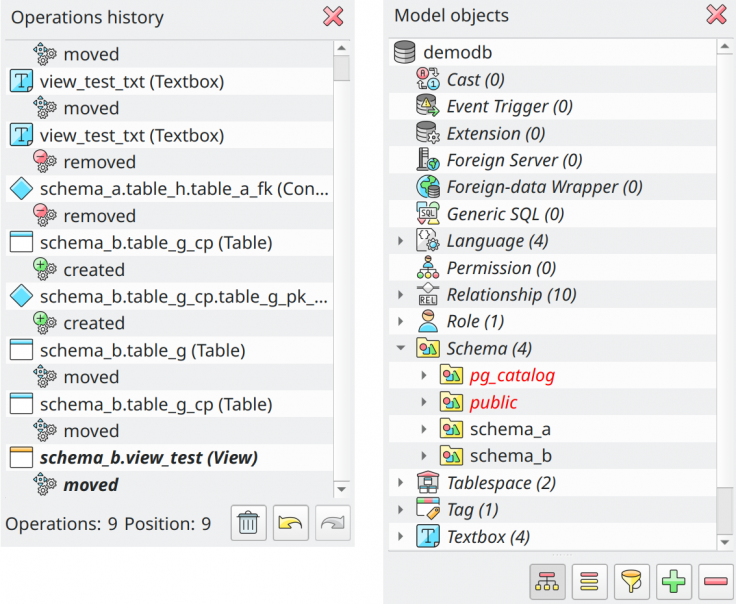This screenshot has width=736, height=604.
Task: Click the Foreign-data Wrapper globe icon
Action: click(428, 187)
